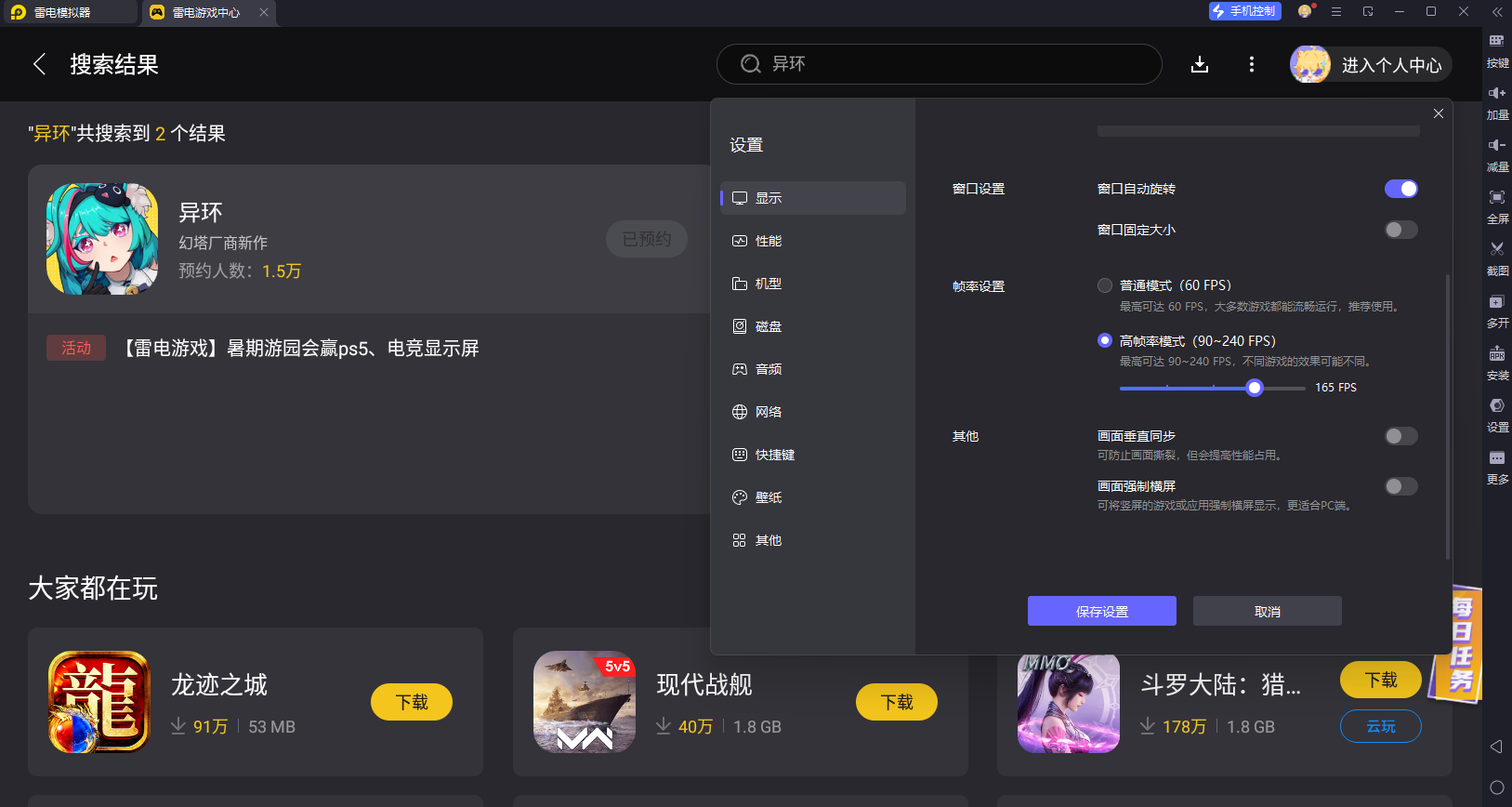Collapse the right sidebar with double arrow

(1497, 11)
